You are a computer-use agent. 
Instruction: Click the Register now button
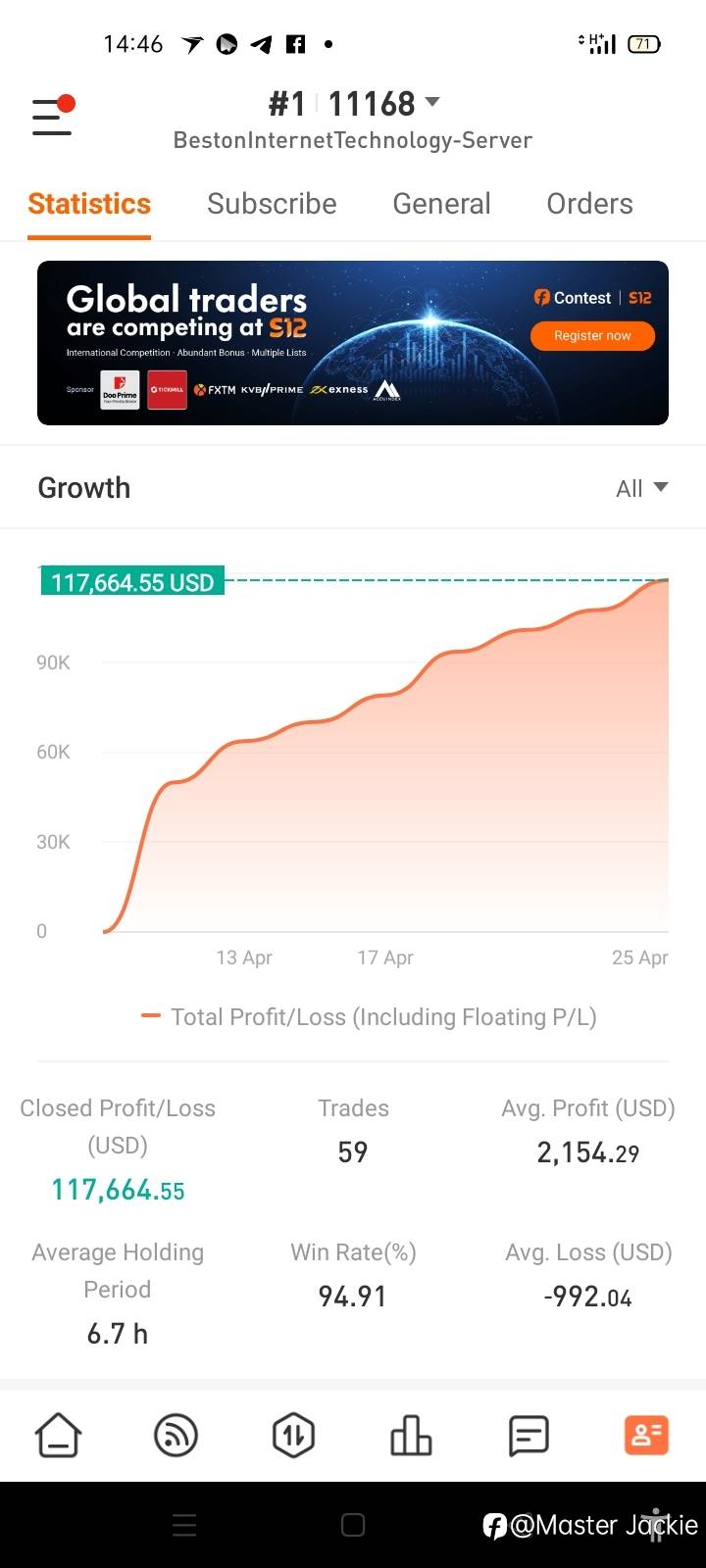point(592,336)
